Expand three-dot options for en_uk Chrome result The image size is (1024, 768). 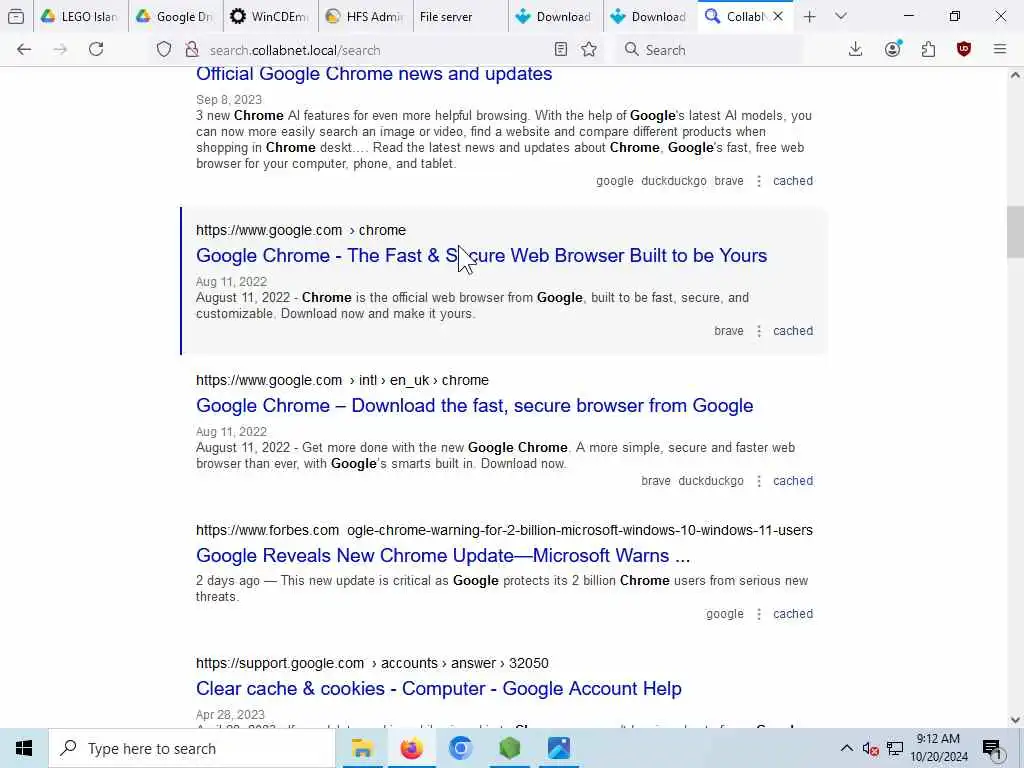coord(759,481)
